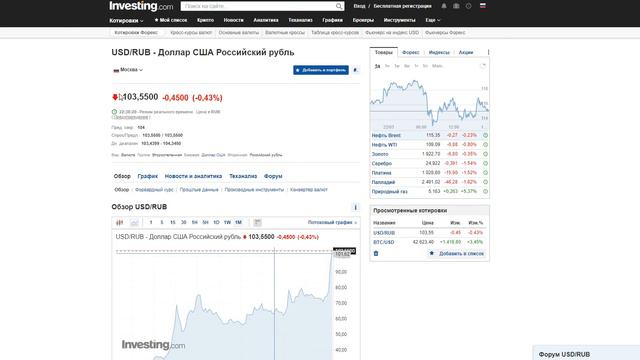This screenshot has height=360, width=640.
Task: Click the site search input field
Action: [x=258, y=6]
